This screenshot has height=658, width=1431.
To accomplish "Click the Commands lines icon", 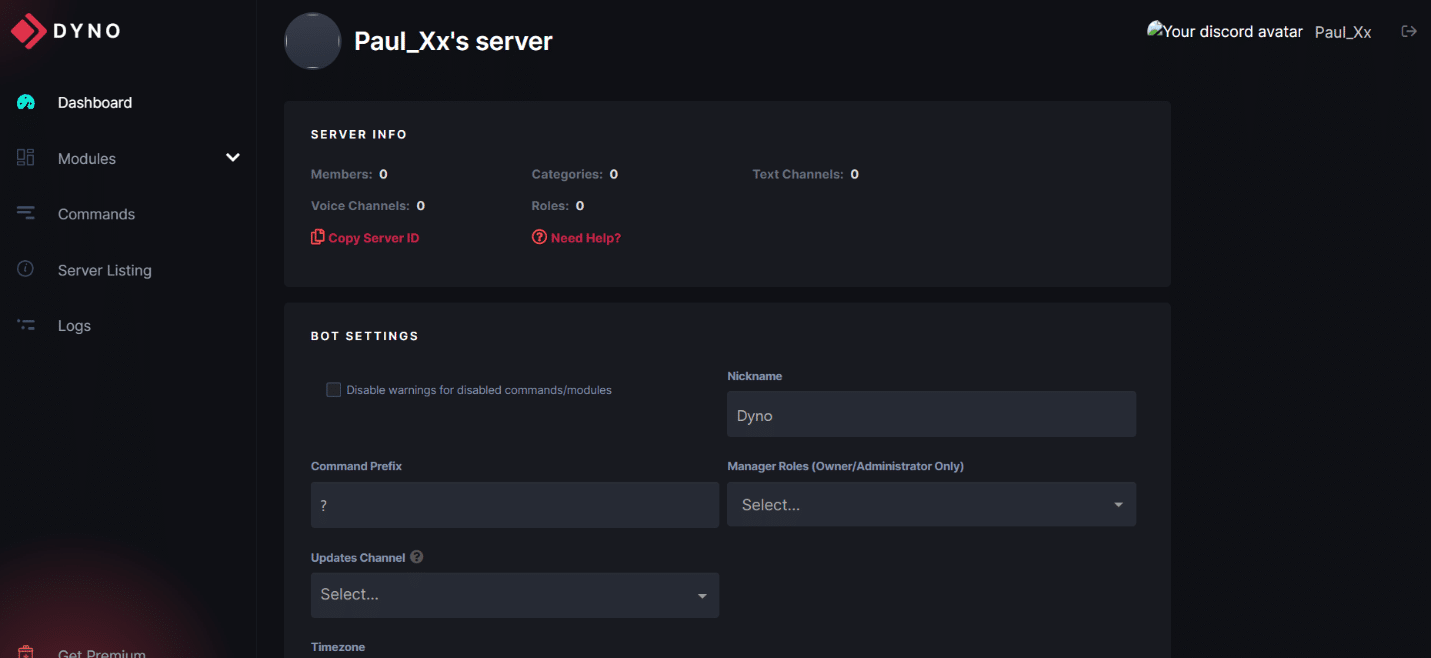I will [x=26, y=214].
